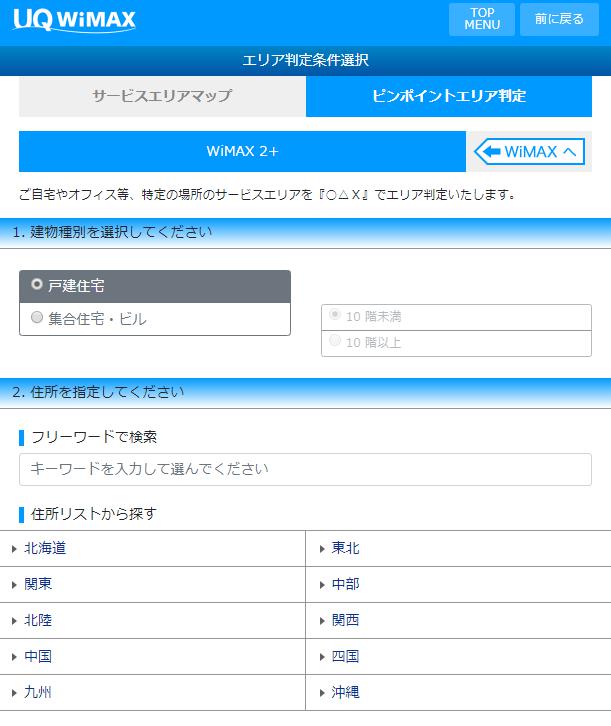Choose the 10 階未満 radio option
Viewport: 611px width, 726px height.
335,315
